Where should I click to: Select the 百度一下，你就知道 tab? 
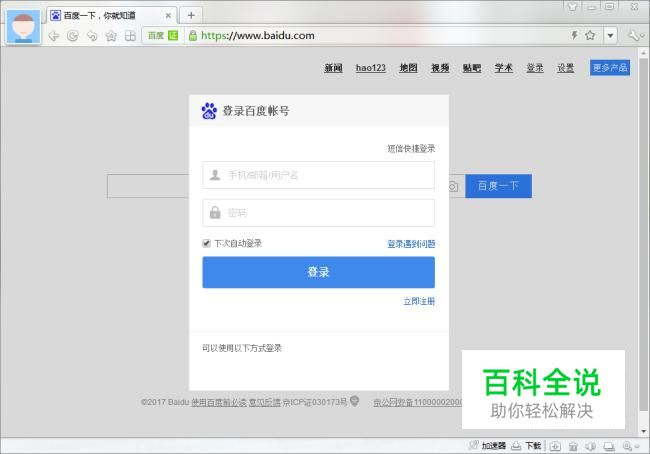click(112, 15)
